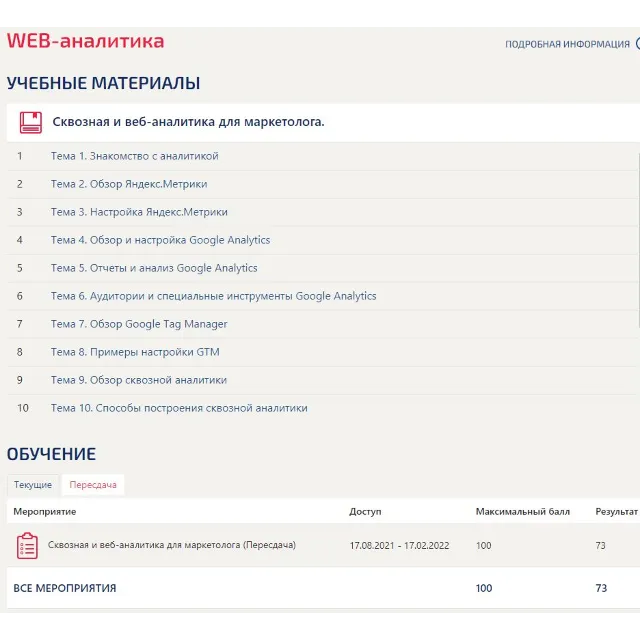Click the WEB-аналитика page title
The width and height of the screenshot is (640, 640).
[x=85, y=41]
